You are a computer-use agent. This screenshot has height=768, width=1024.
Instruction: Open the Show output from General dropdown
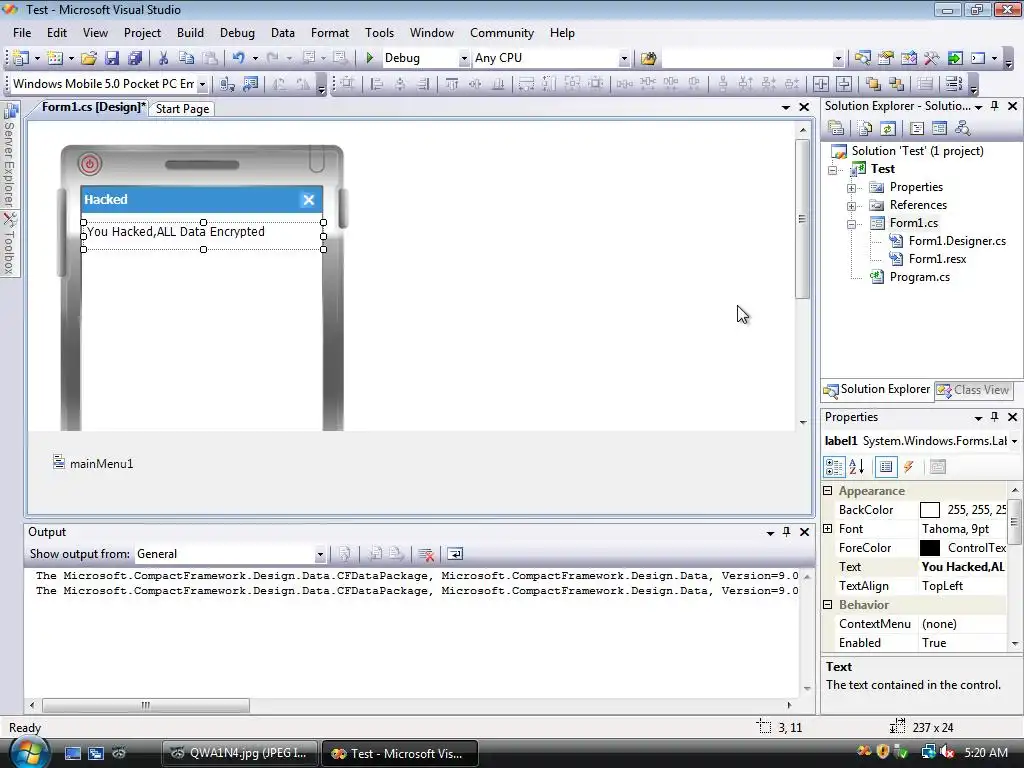tap(319, 554)
